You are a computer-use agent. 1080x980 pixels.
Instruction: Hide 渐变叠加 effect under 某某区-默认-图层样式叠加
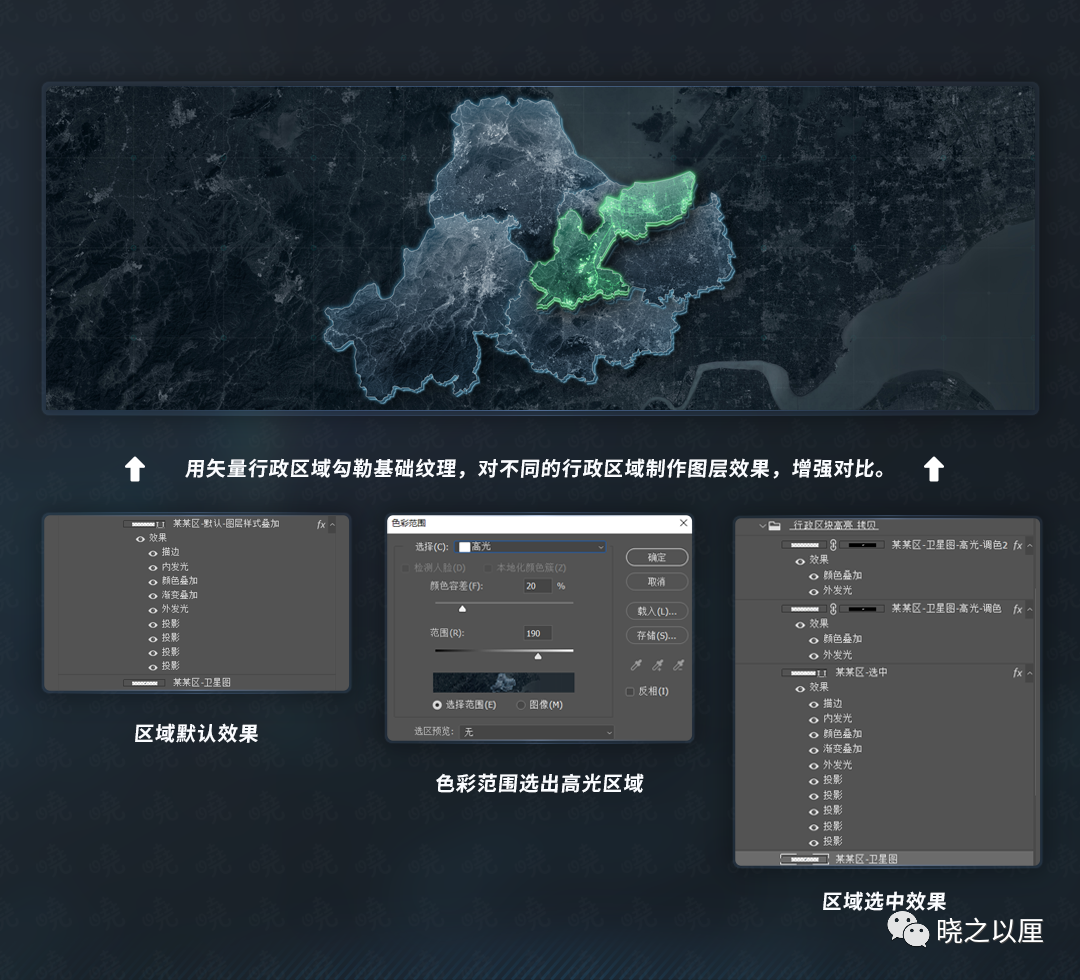[153, 596]
